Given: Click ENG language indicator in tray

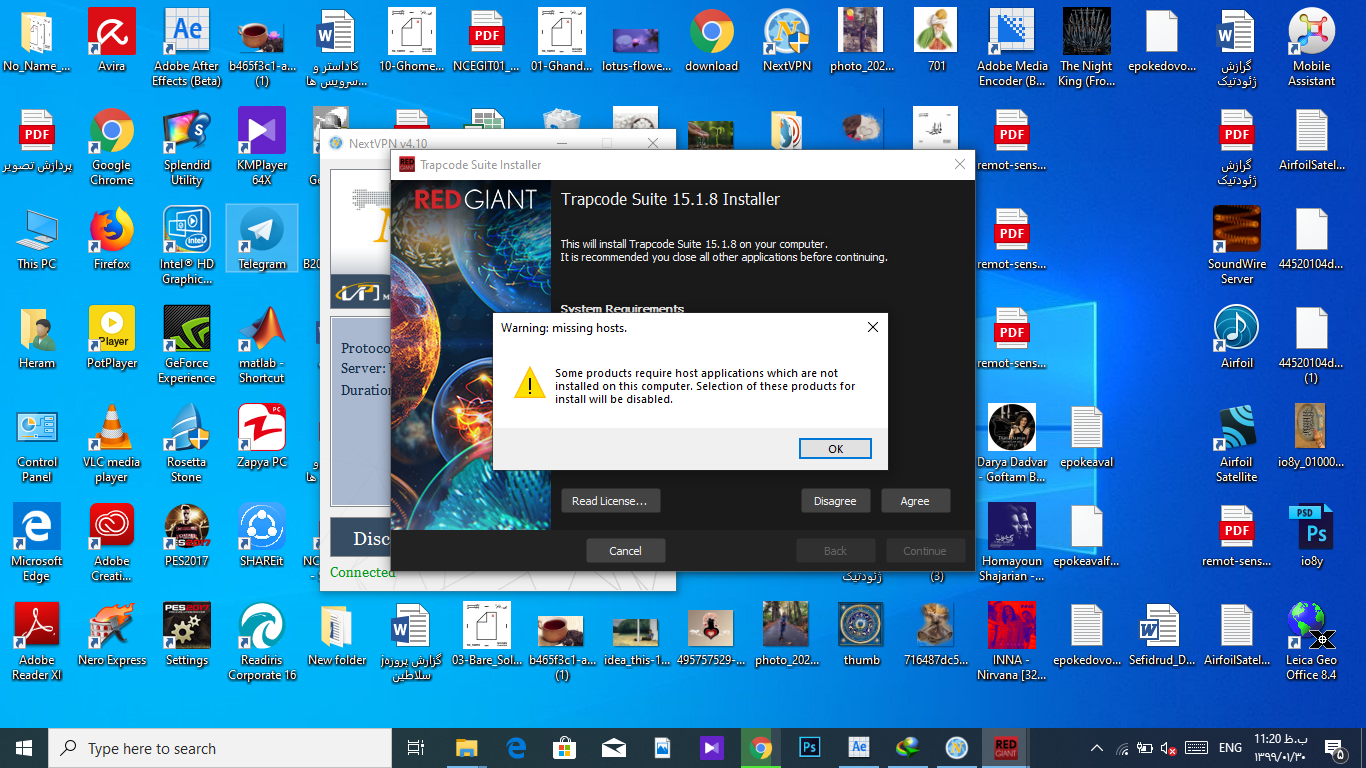Looking at the screenshot, I should (x=1230, y=748).
